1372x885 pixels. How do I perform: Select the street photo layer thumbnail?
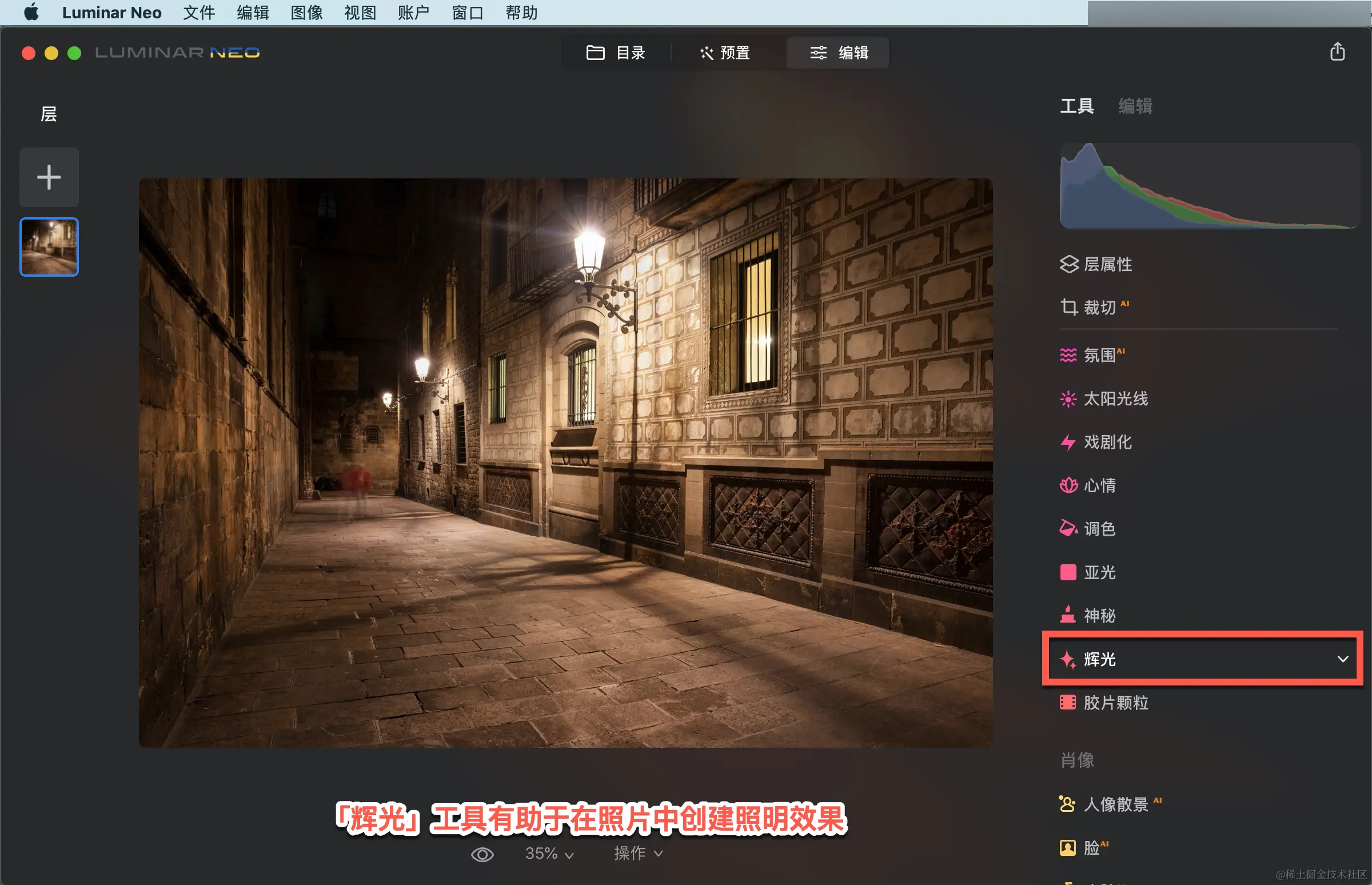(x=49, y=247)
